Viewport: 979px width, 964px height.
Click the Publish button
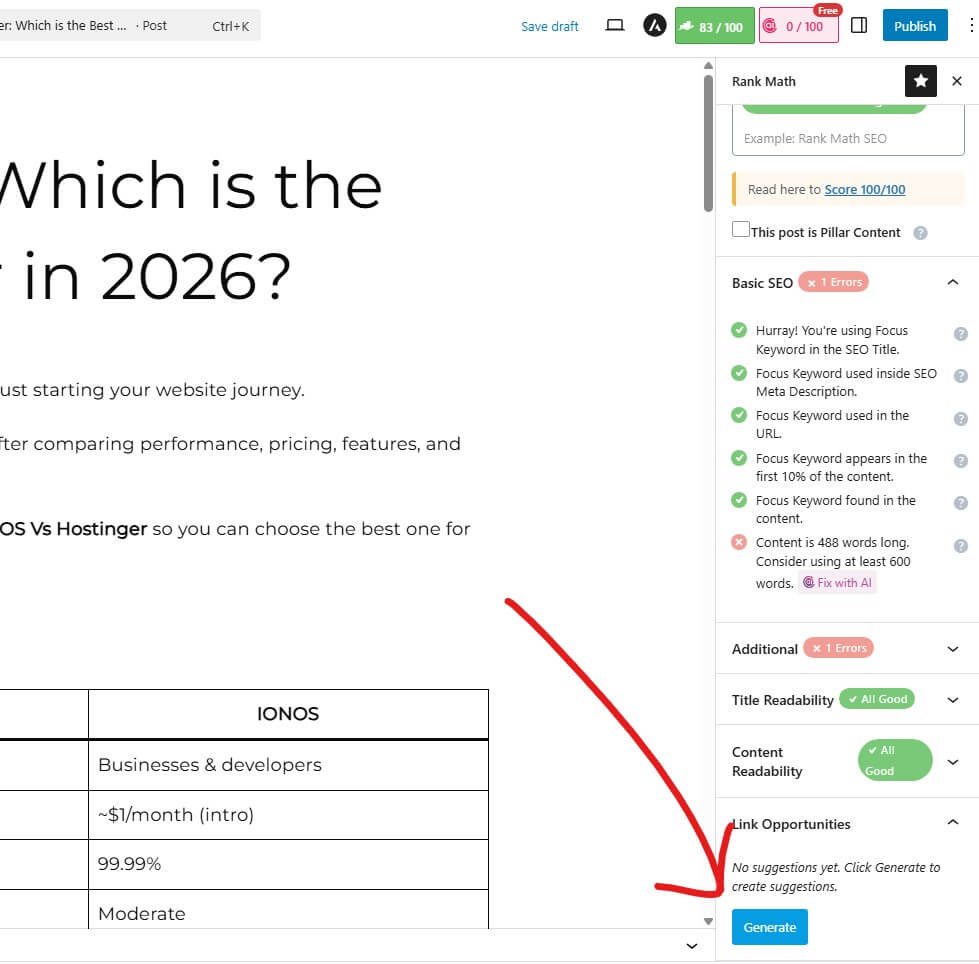915,26
